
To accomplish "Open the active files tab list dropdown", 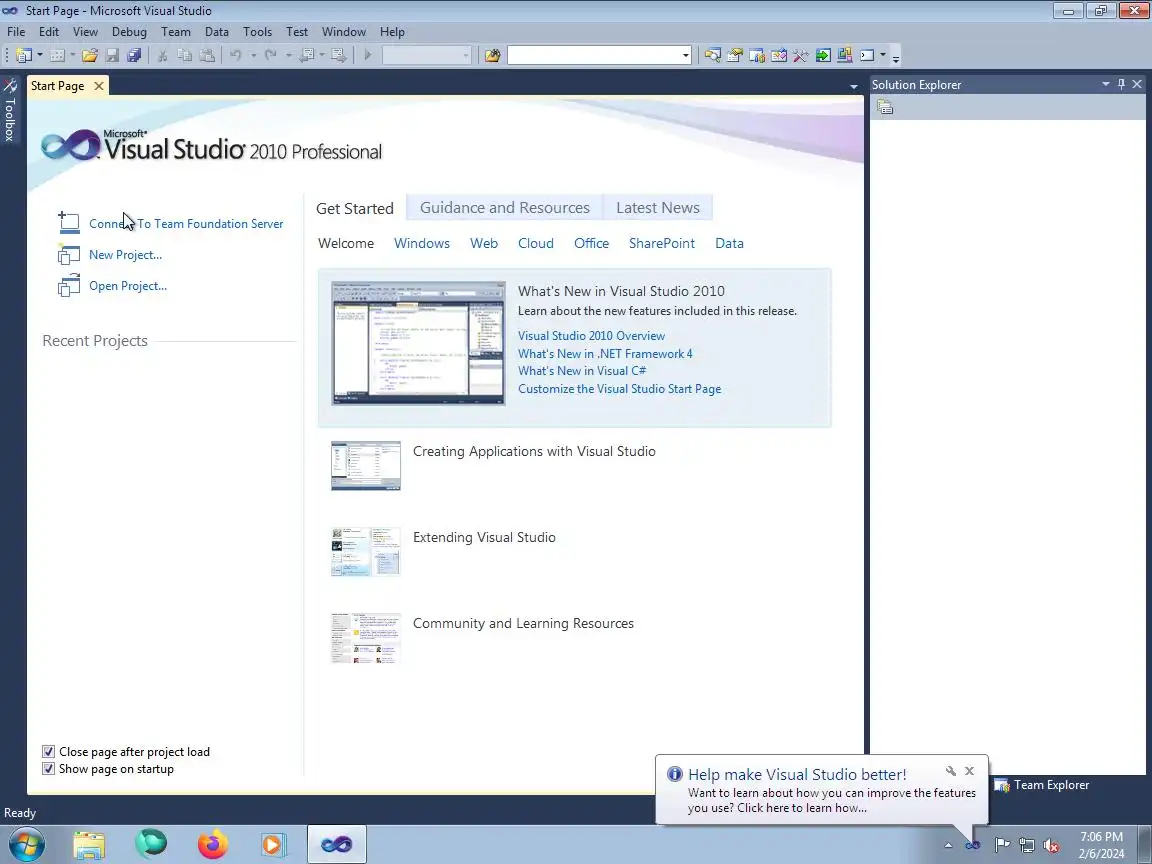I will point(853,87).
